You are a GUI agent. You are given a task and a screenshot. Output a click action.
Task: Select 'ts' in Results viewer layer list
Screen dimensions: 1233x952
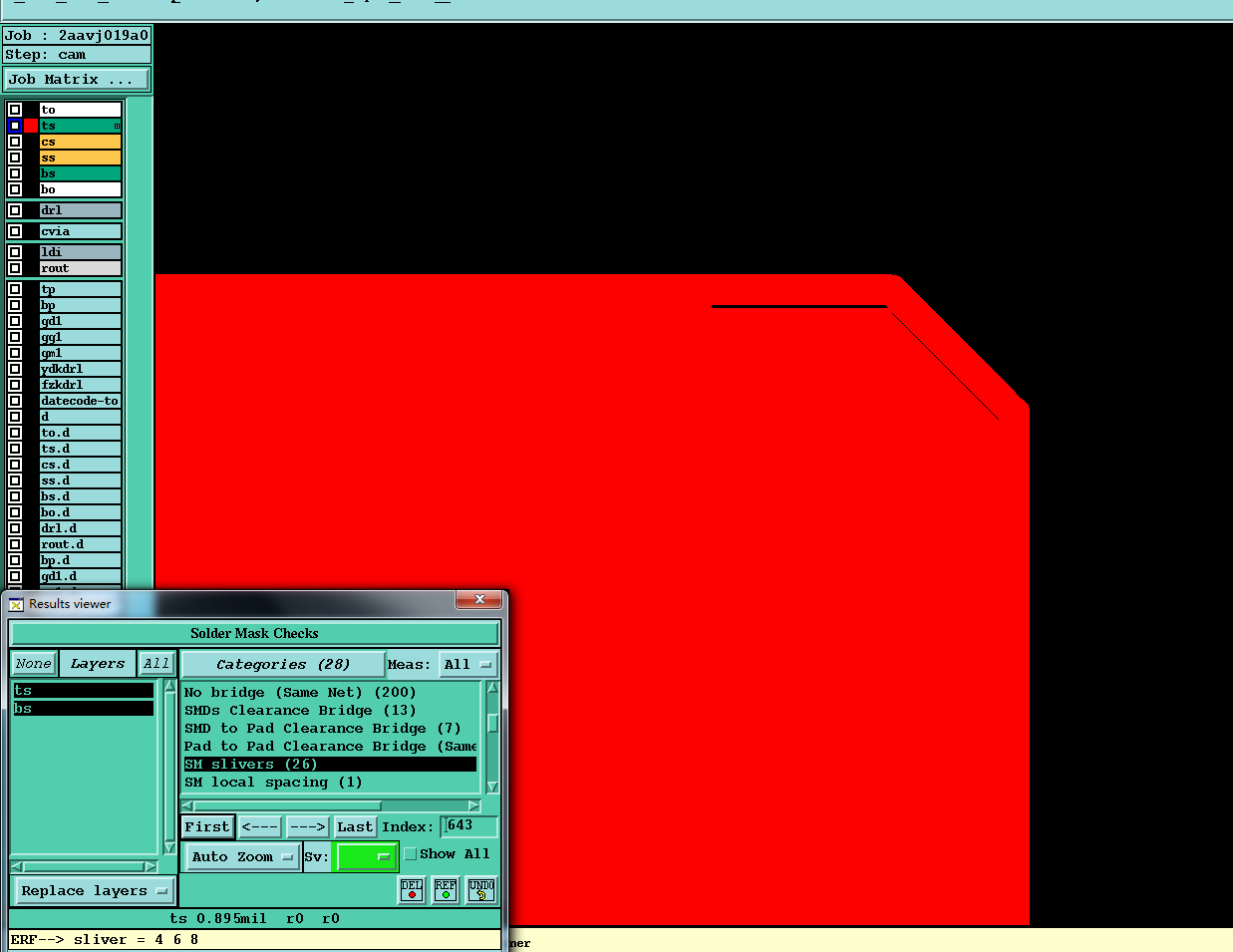[x=84, y=691]
